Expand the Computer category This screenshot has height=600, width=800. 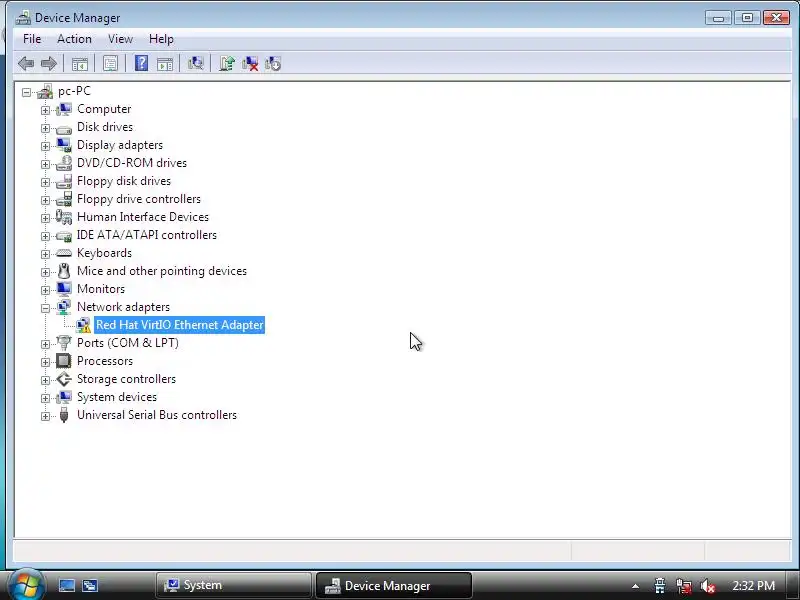[45, 110]
